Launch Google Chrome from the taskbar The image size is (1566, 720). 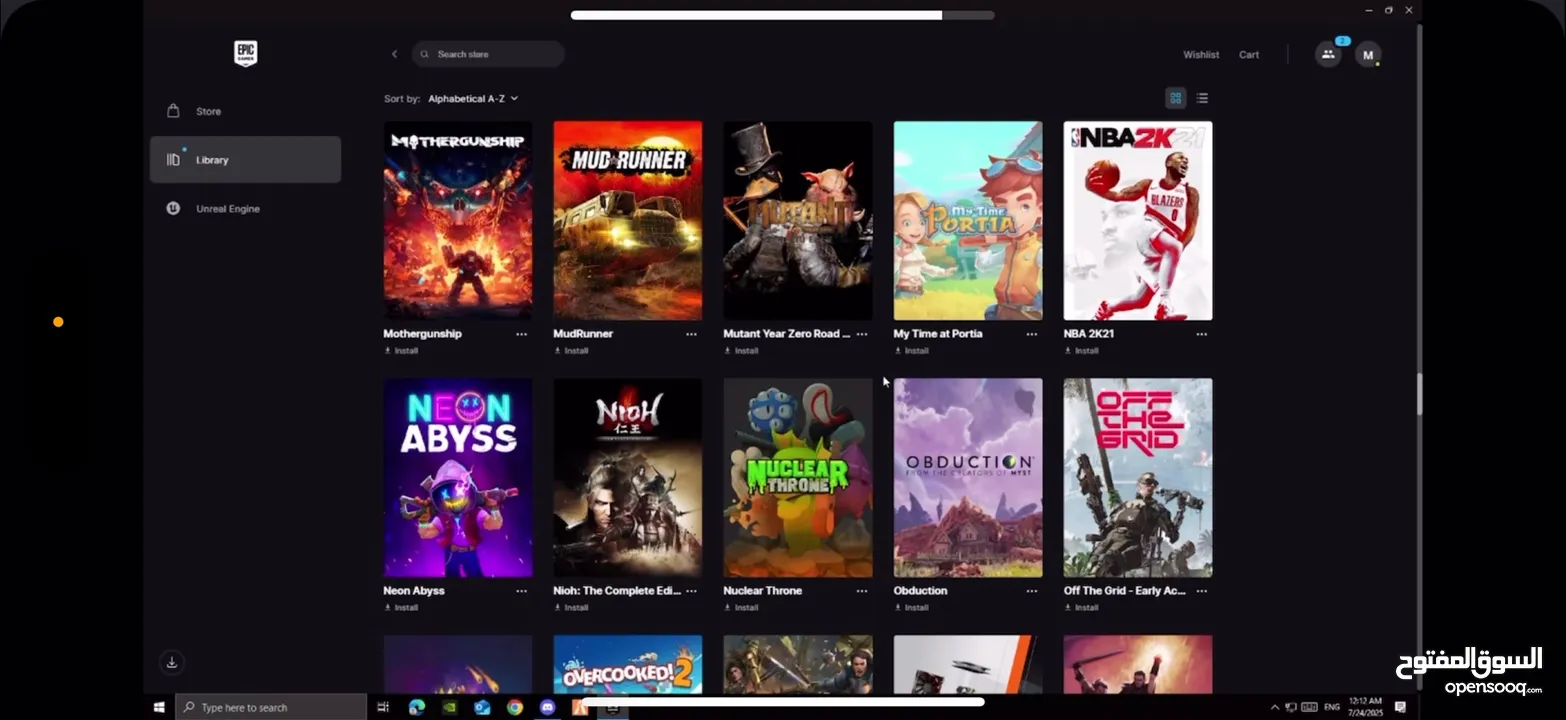coord(514,707)
